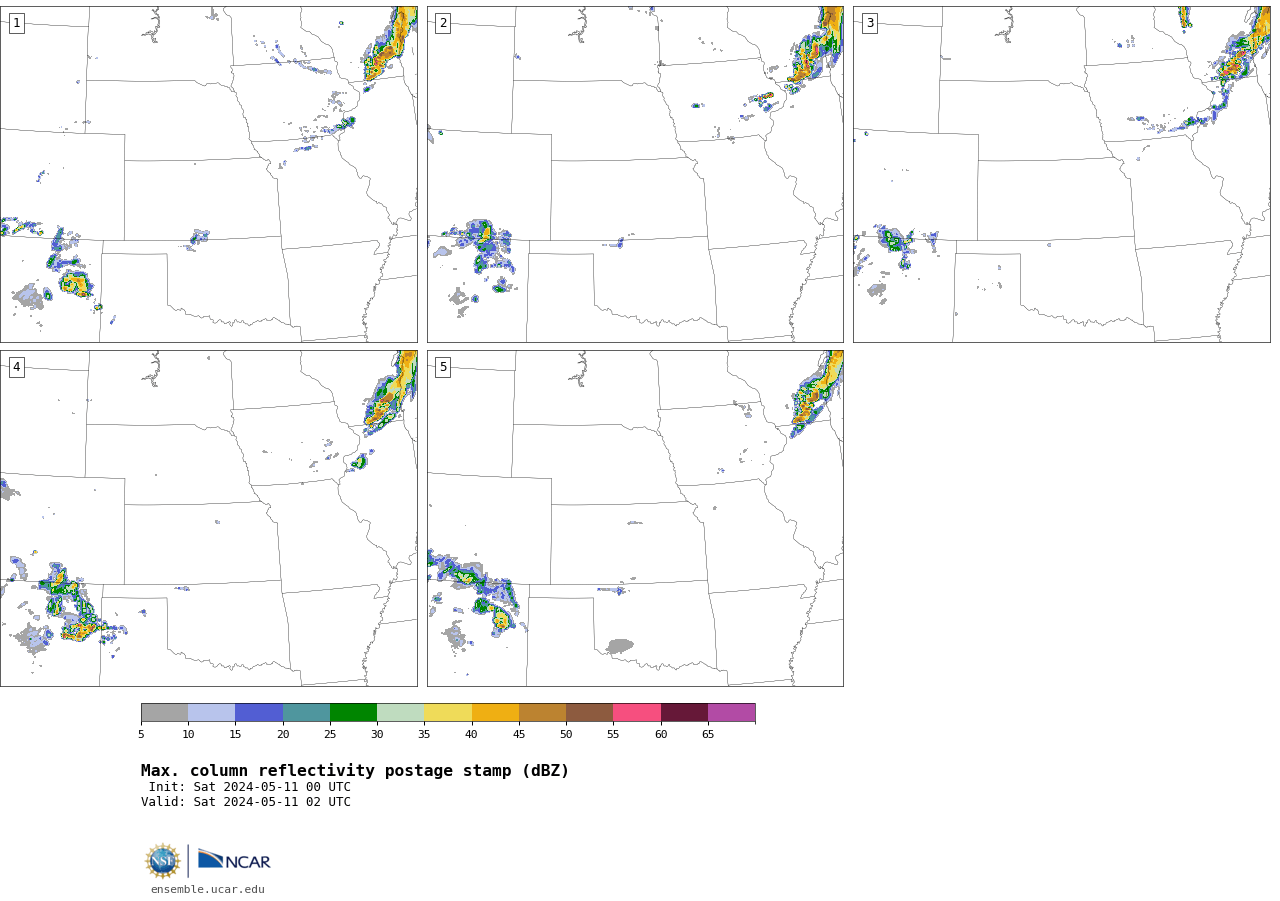The width and height of the screenshot is (1280, 901).
Task: Select the teal 20-25 dBZ swatch
Action: click(306, 713)
